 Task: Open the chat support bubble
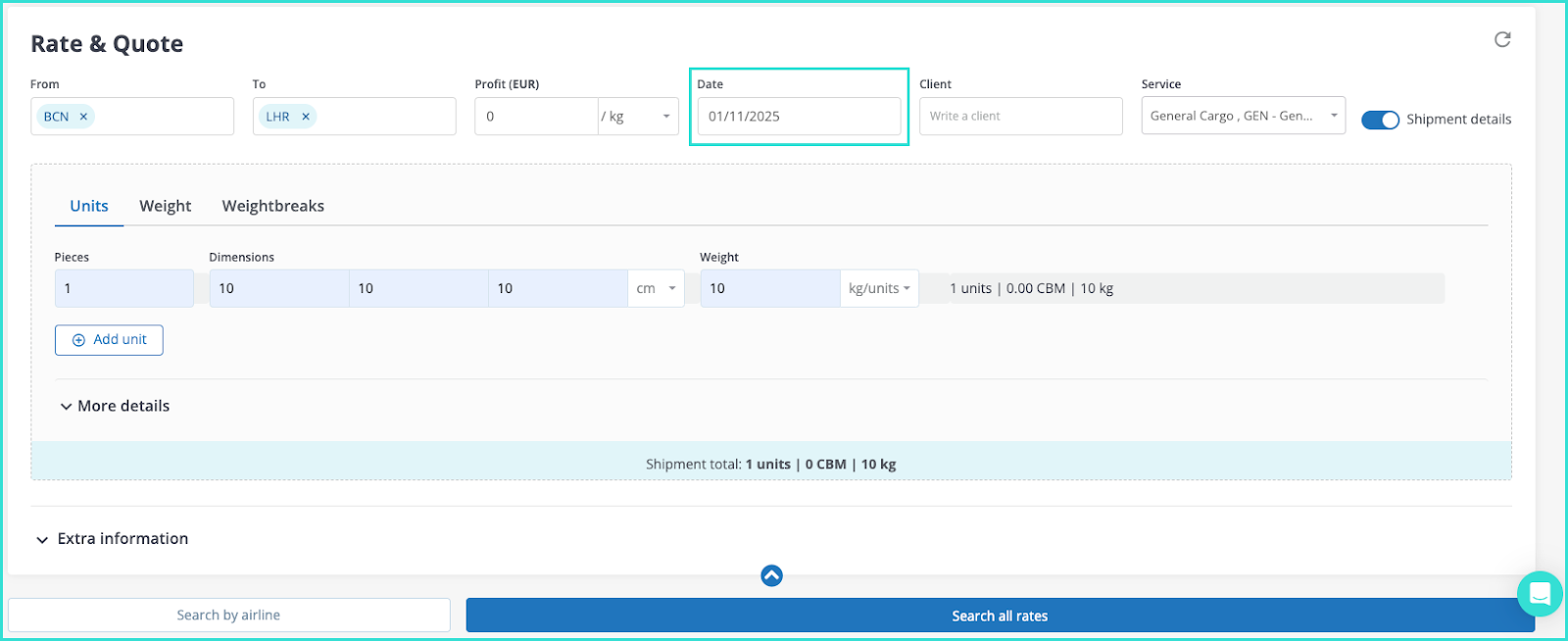pyautogui.click(x=1539, y=594)
